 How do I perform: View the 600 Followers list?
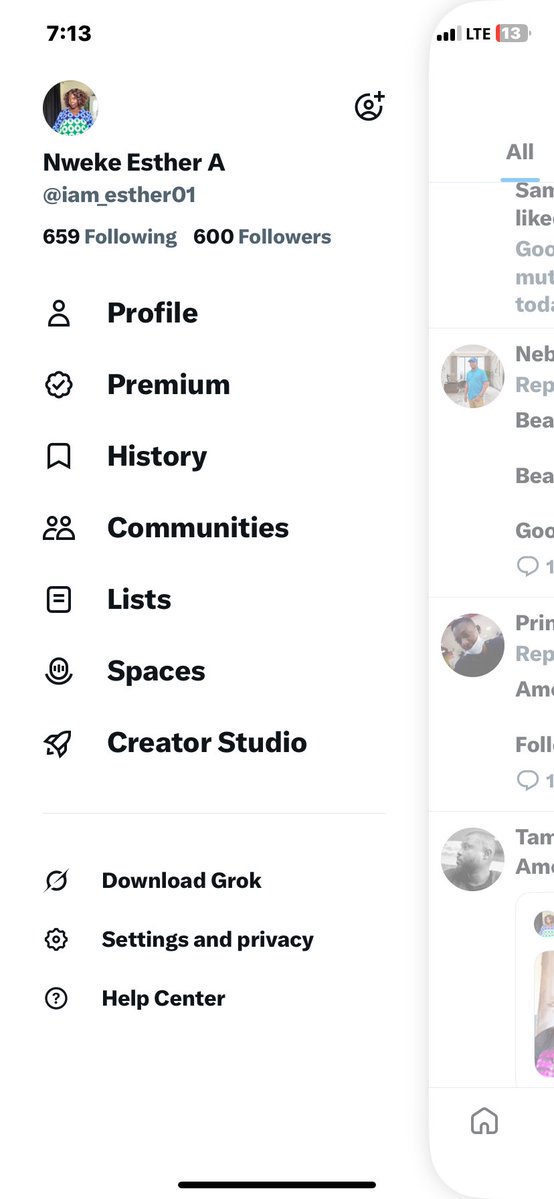[262, 237]
